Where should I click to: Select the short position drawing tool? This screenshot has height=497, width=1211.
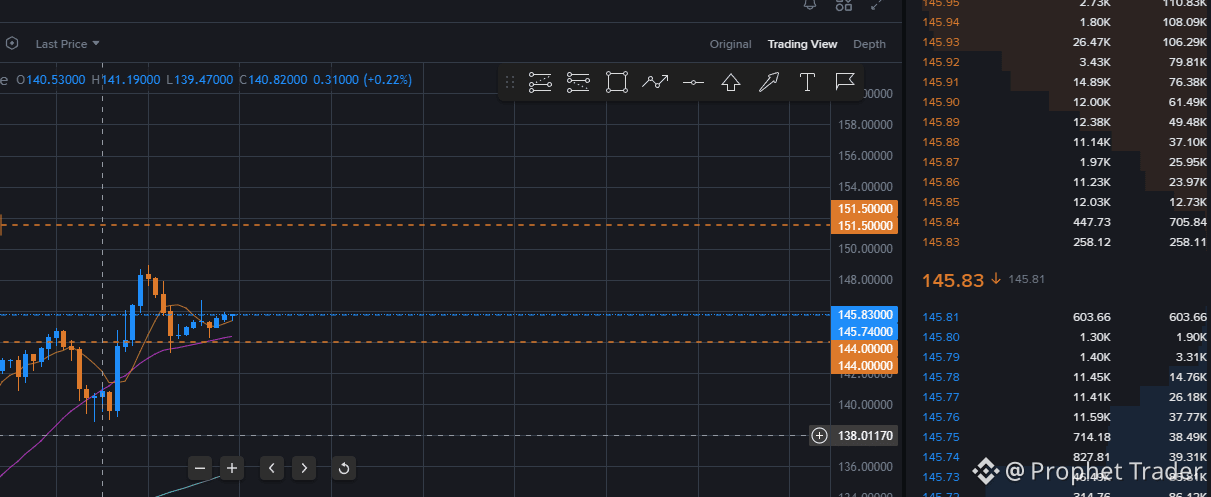click(578, 82)
